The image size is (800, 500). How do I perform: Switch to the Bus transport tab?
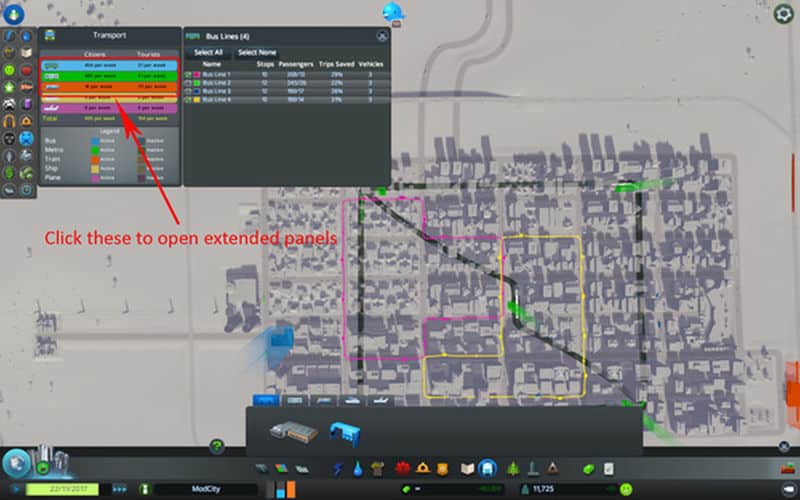pos(265,400)
